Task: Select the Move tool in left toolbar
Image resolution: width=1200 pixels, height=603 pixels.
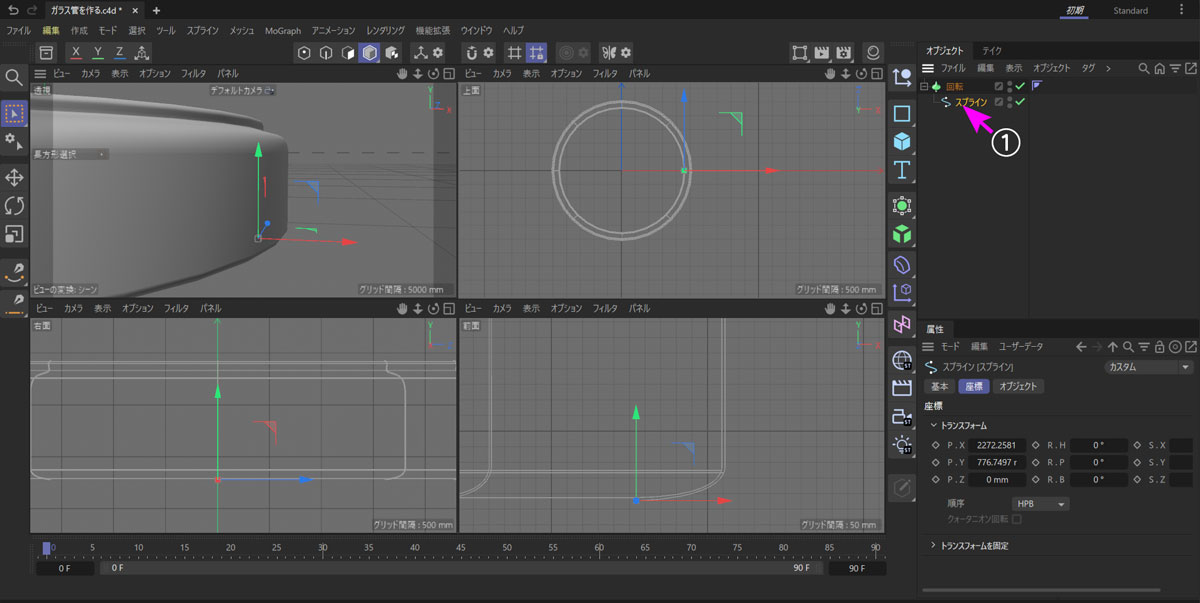Action: point(15,177)
